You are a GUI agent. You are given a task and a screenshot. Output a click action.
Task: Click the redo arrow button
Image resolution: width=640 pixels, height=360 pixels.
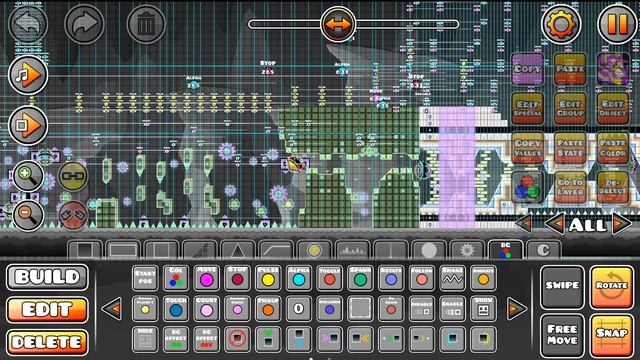coord(84,24)
